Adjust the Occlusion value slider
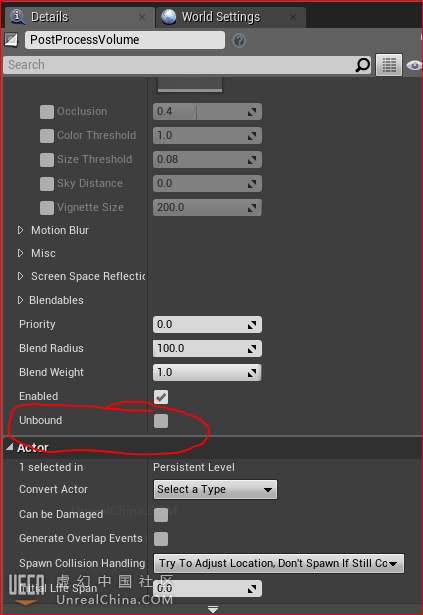Image resolution: width=423 pixels, height=615 pixels. coord(207,112)
